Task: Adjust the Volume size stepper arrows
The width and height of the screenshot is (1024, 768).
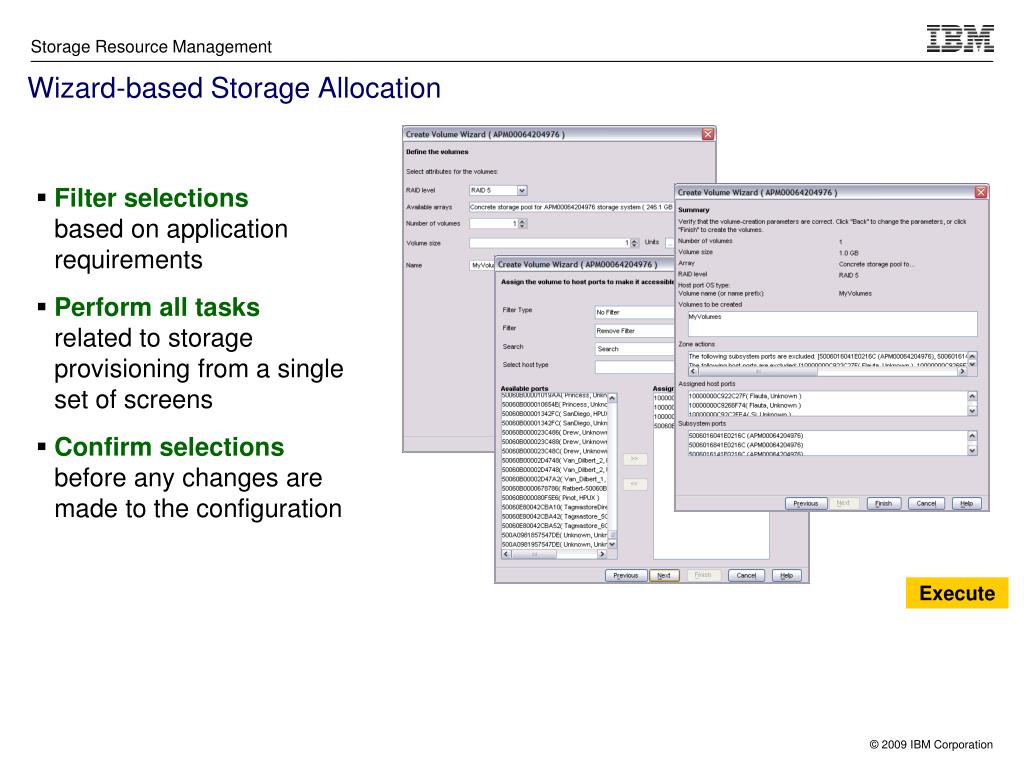Action: pyautogui.click(x=634, y=243)
